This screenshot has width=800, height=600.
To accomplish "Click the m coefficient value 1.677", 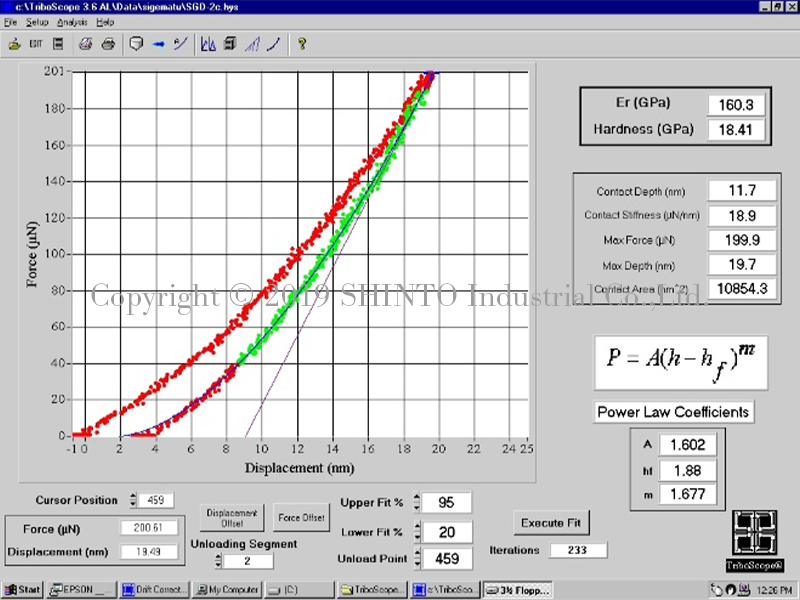I will point(688,494).
